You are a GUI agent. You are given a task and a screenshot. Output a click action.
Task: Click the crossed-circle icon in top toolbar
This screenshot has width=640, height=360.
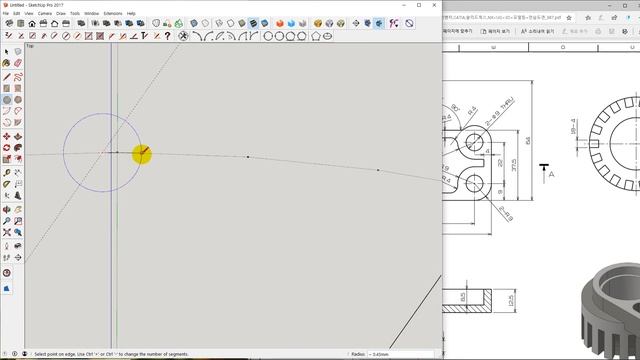pyautogui.click(x=409, y=23)
